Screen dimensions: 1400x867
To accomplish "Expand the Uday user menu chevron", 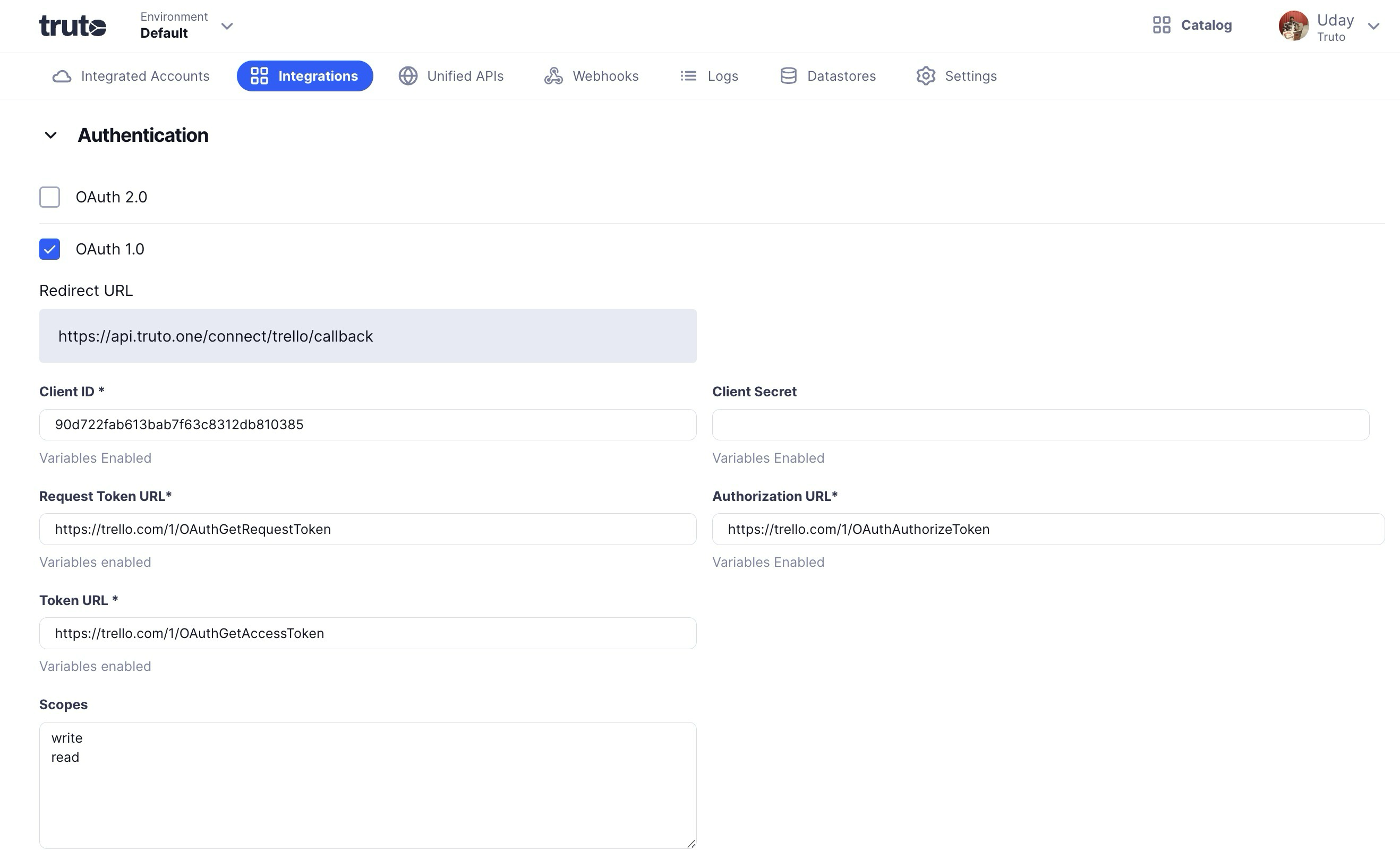I will tap(1373, 26).
